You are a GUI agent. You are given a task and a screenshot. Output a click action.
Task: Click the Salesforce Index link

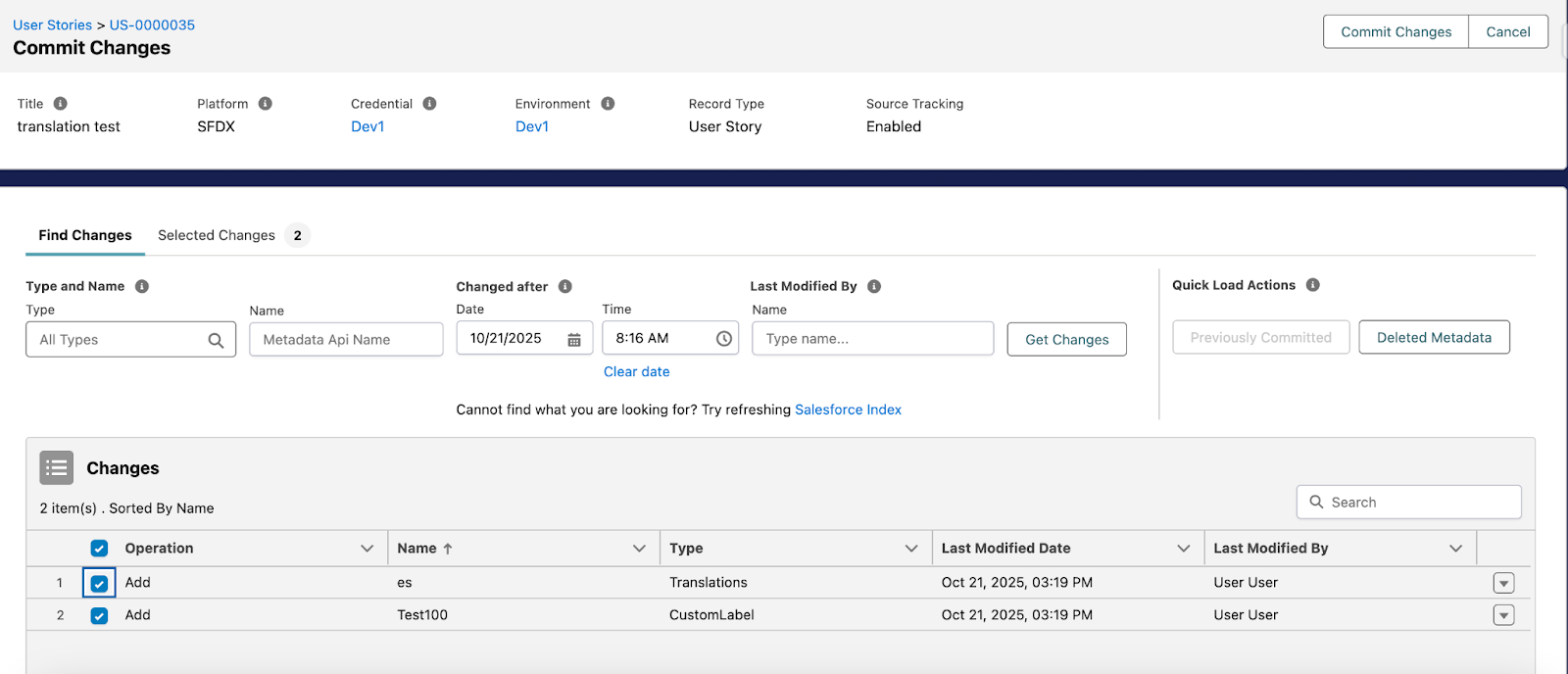[848, 409]
